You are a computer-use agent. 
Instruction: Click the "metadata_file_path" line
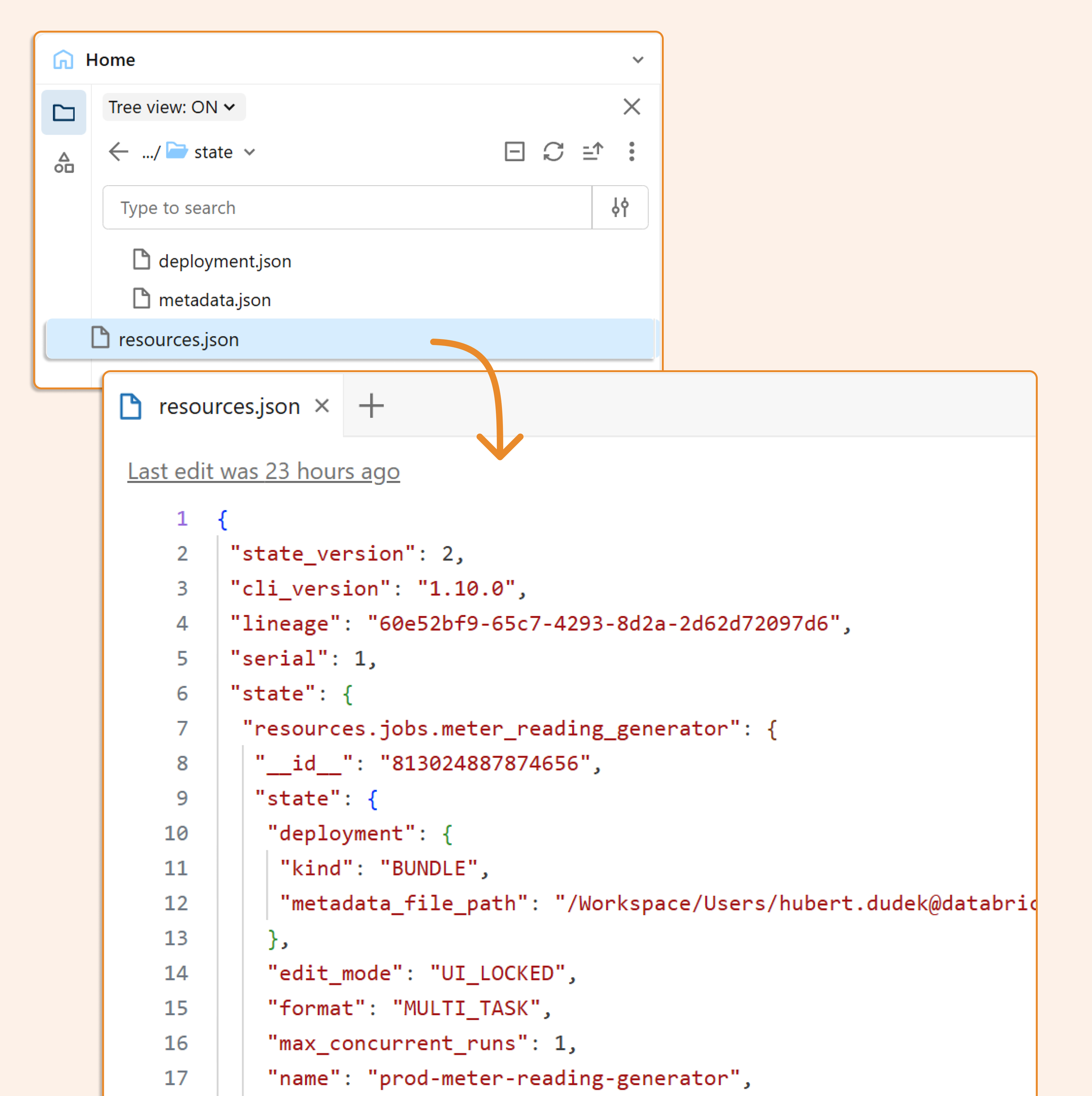click(x=657, y=904)
